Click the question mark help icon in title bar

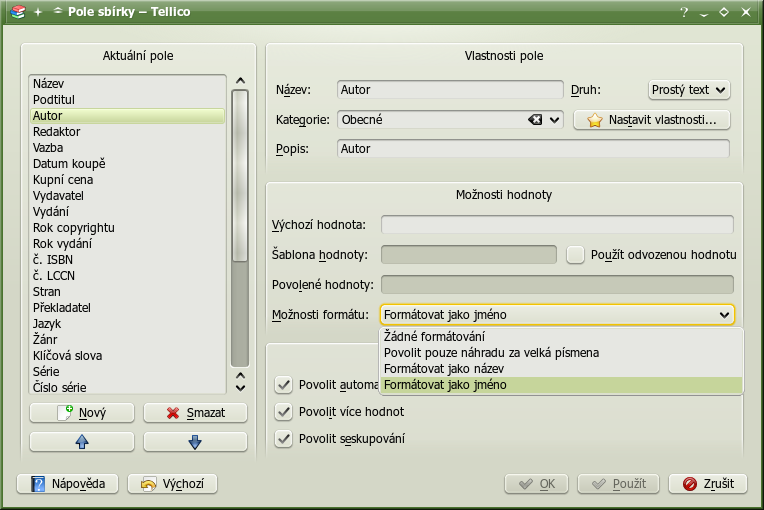pyautogui.click(x=684, y=12)
